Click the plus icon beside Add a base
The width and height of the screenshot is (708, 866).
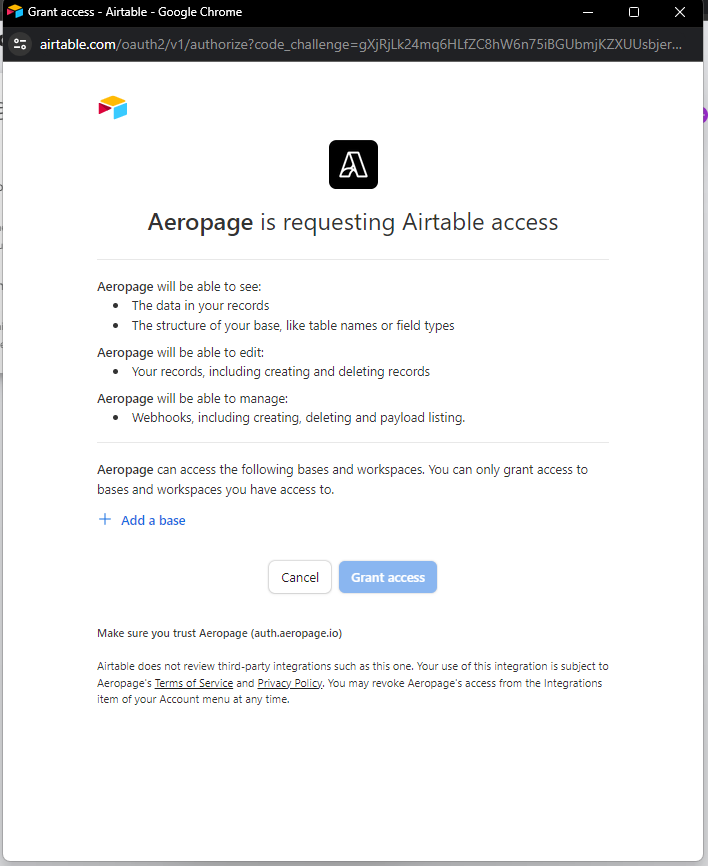[x=105, y=520]
